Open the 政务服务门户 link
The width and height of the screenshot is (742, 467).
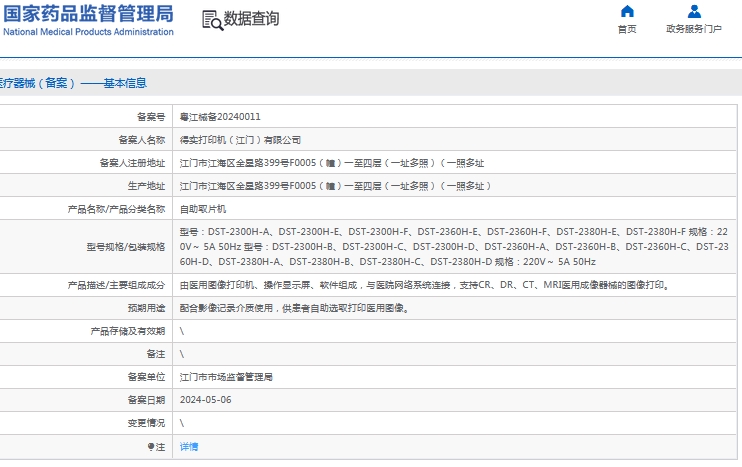pyautogui.click(x=694, y=29)
